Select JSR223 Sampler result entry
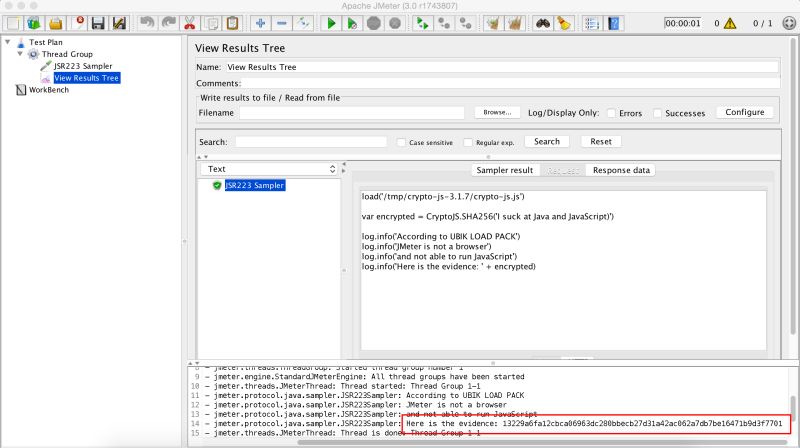The height and width of the screenshot is (448, 800). (255, 185)
